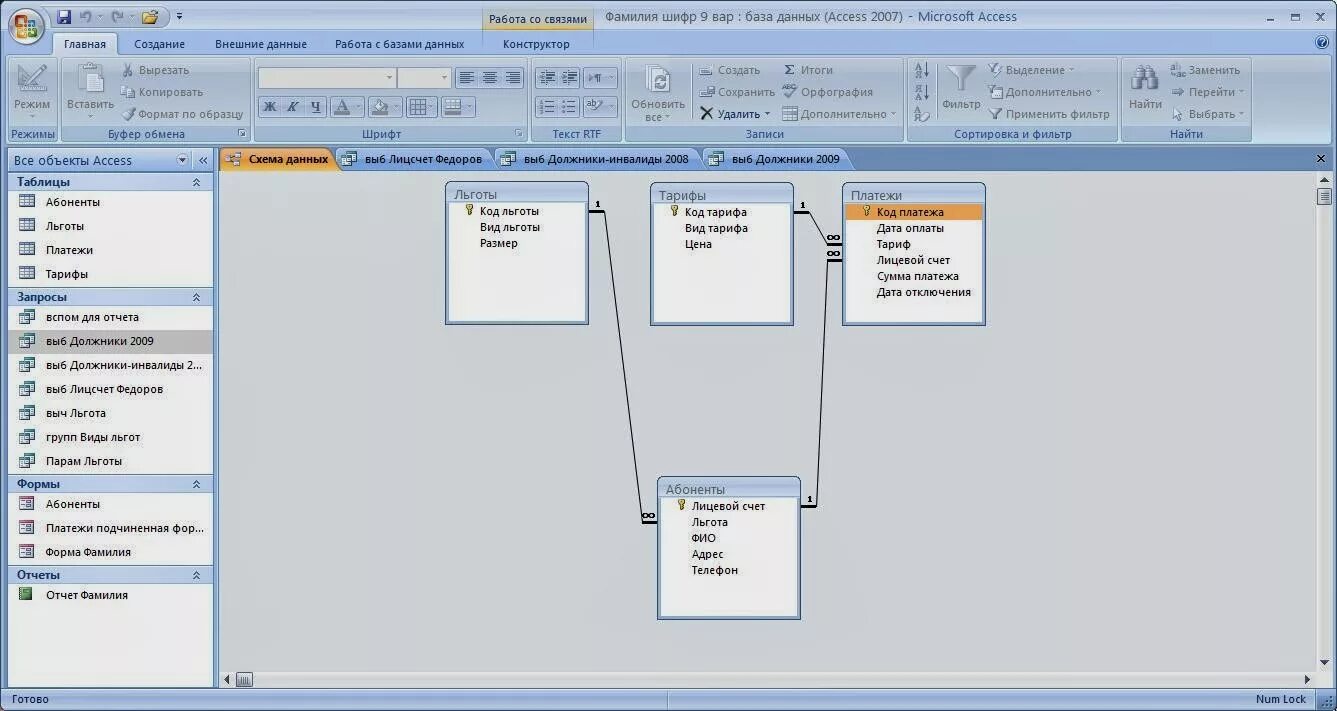1337x711 pixels.
Task: Open the font size combo box
Action: coord(424,78)
